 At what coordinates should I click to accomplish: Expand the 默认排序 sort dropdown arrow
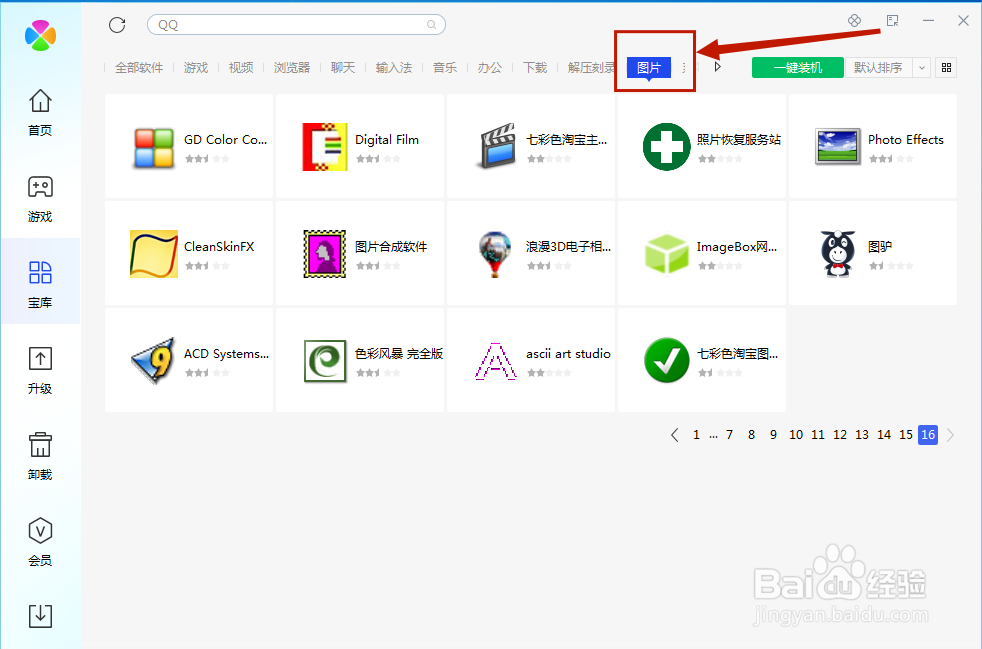921,68
